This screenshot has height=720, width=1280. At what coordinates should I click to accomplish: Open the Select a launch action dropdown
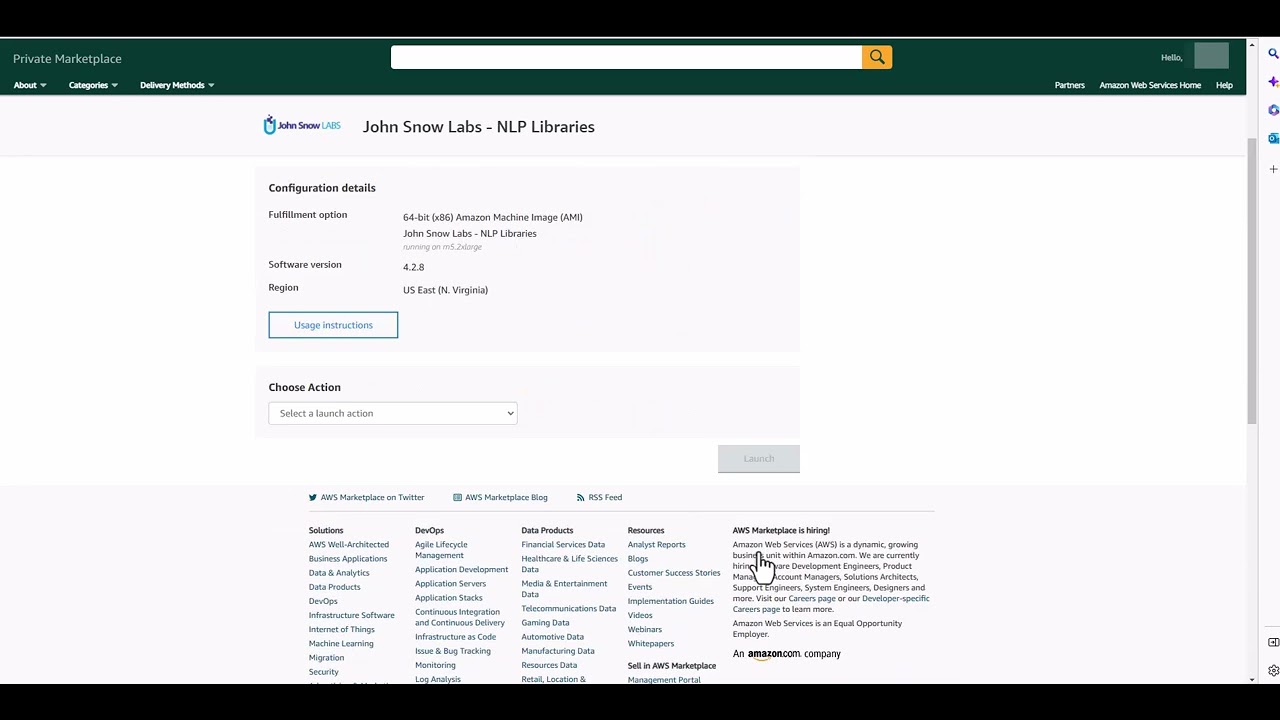[x=392, y=413]
